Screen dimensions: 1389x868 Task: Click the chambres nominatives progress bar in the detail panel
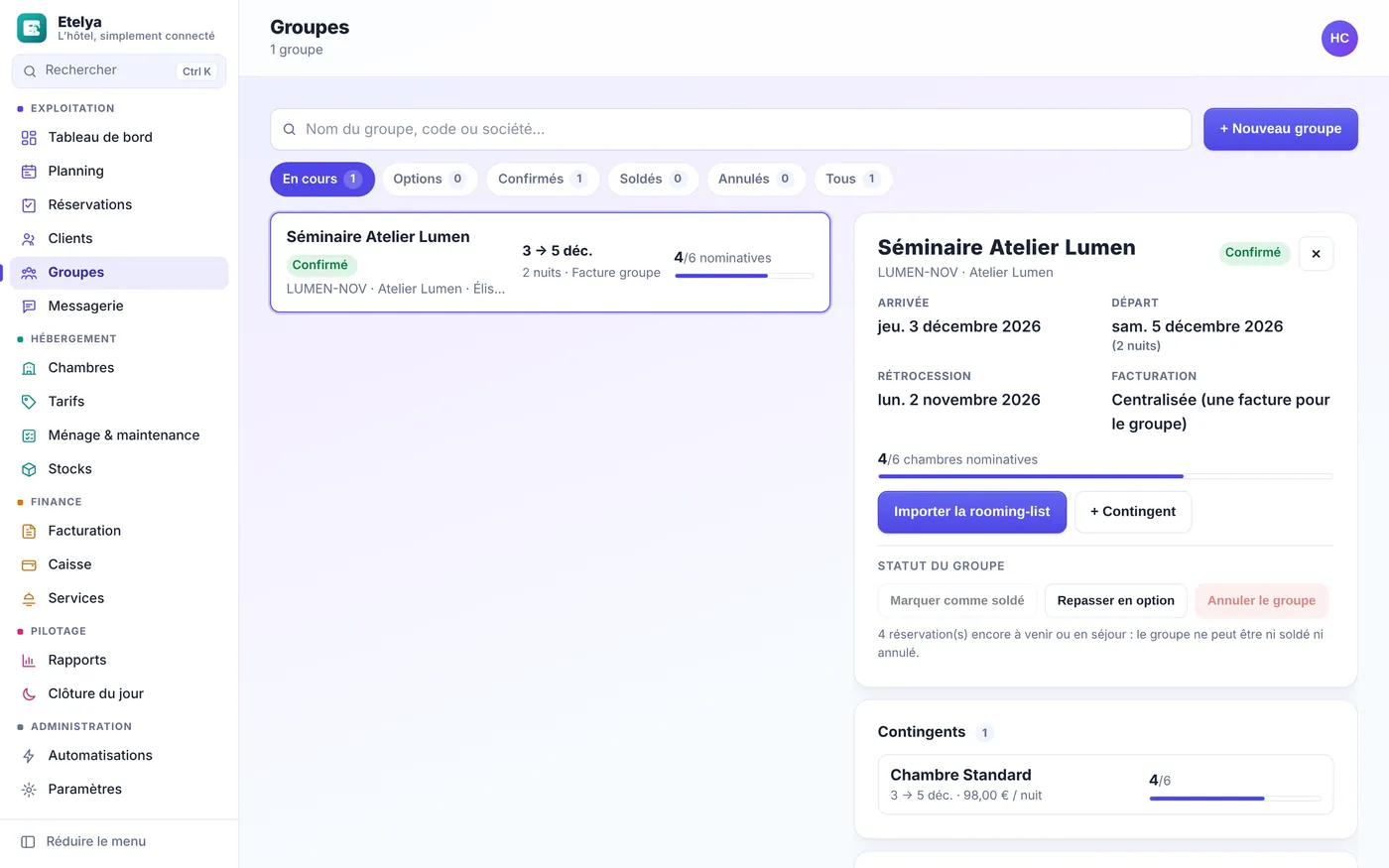point(1105,477)
